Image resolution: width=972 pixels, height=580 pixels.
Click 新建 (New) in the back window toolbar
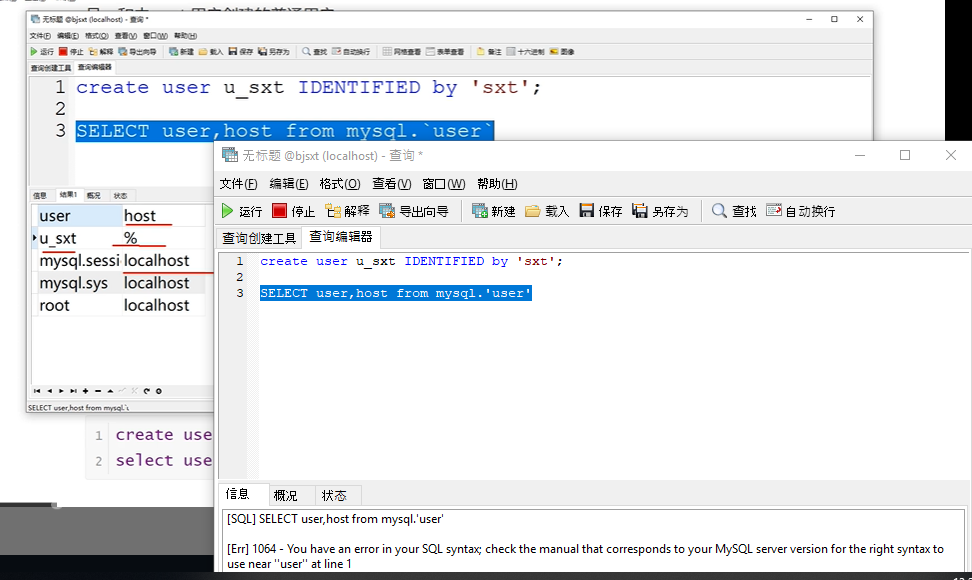[x=182, y=51]
